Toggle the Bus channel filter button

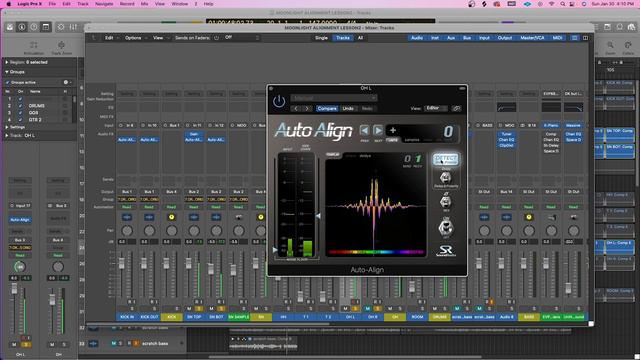click(467, 38)
